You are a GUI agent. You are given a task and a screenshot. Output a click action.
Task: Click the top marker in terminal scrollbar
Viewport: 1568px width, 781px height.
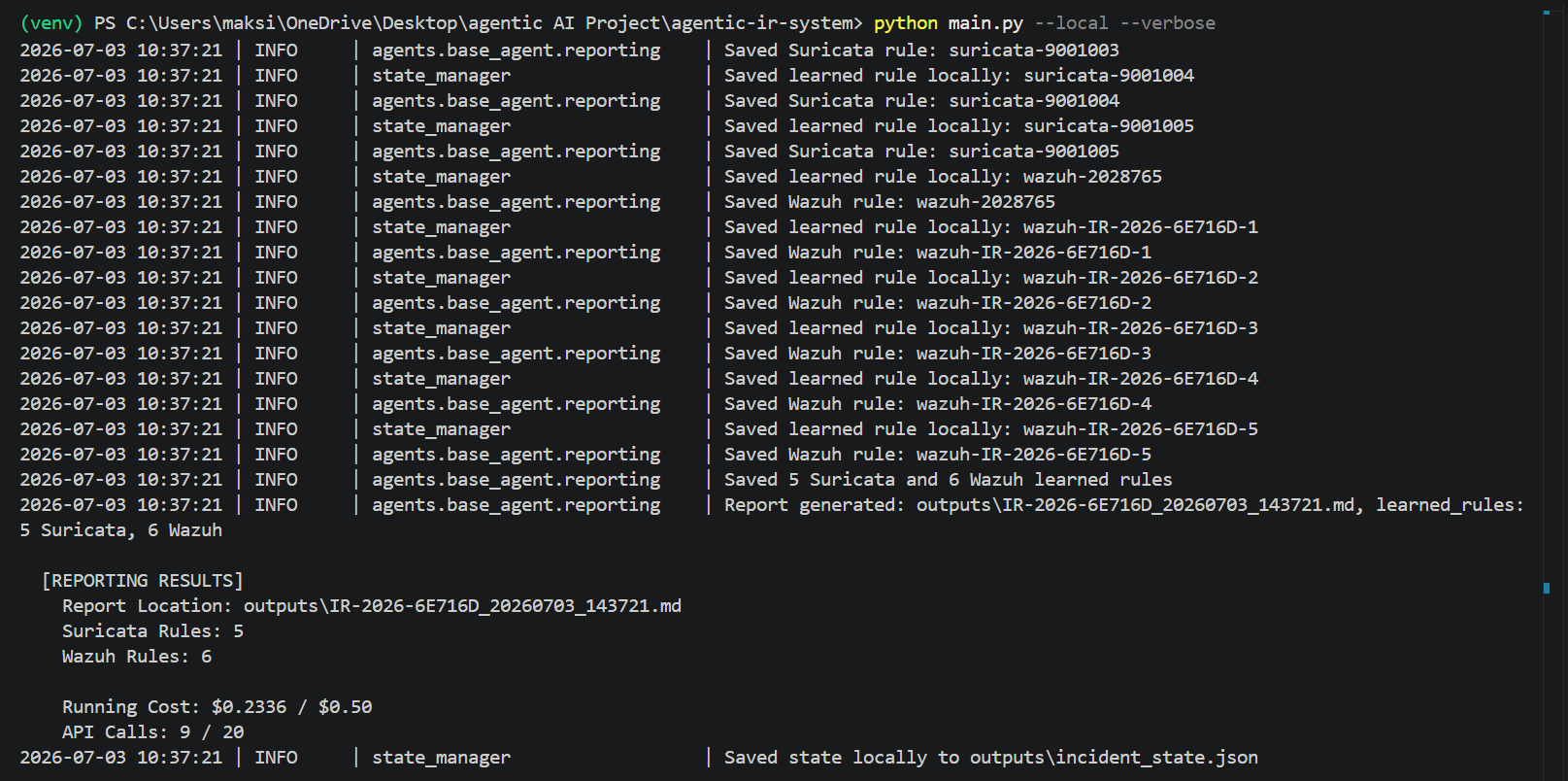click(x=1546, y=12)
